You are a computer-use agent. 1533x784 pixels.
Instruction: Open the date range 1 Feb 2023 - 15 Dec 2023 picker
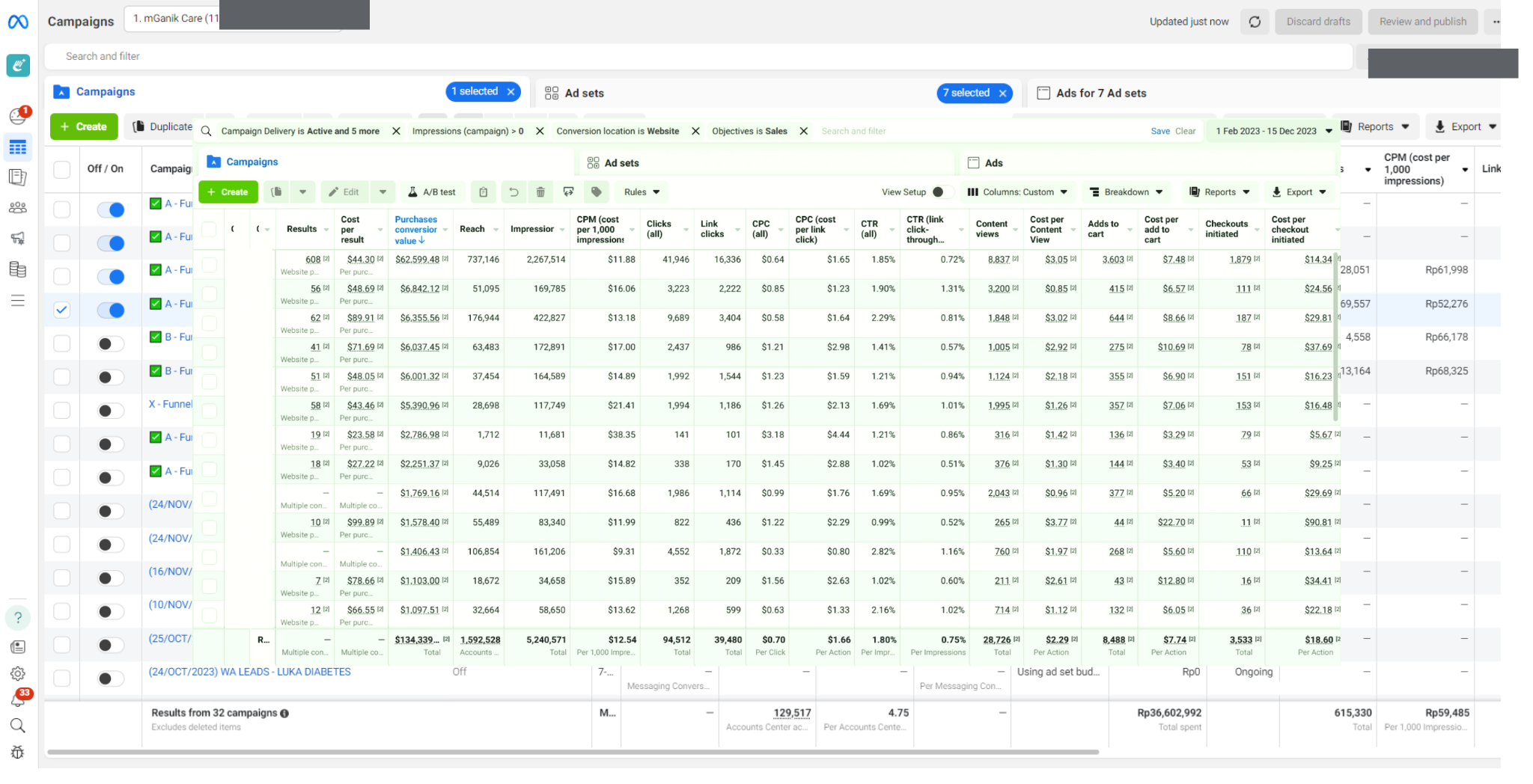(x=1273, y=131)
